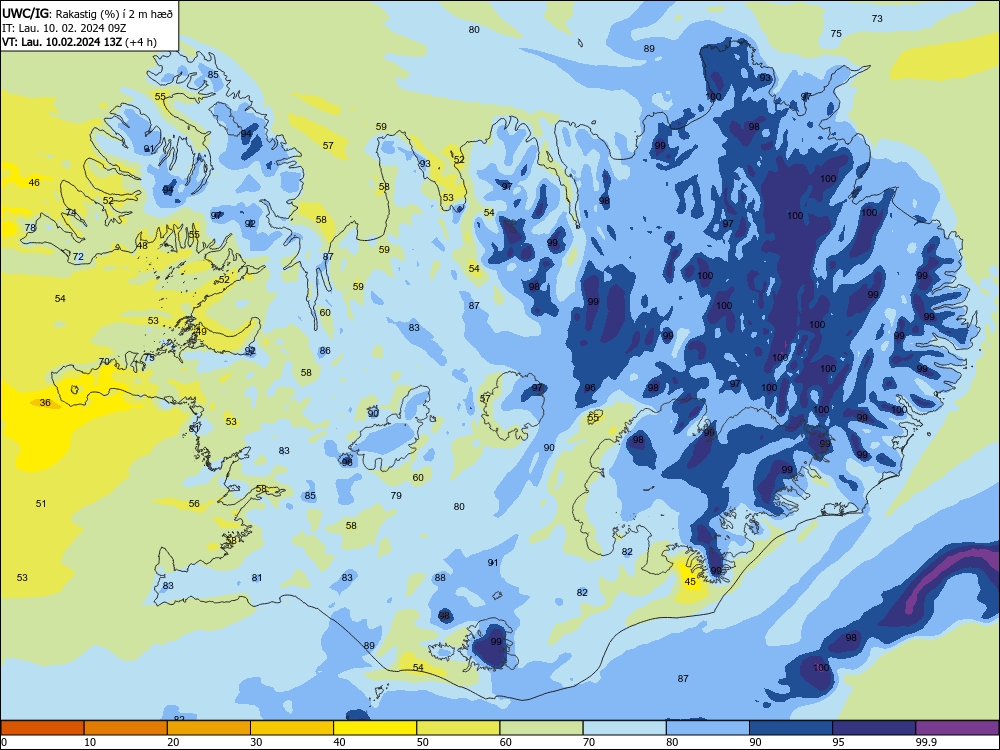This screenshot has width=1000, height=750.
Task: Select the humidity value '56' on the map
Action: 194,503
